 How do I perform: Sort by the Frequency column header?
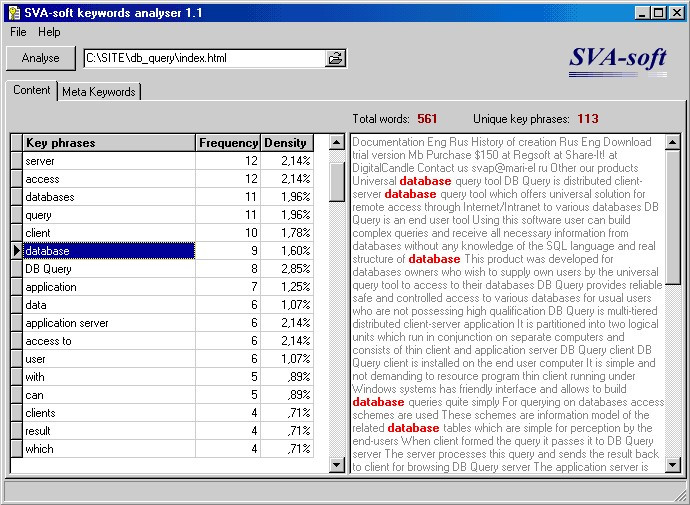click(228, 143)
